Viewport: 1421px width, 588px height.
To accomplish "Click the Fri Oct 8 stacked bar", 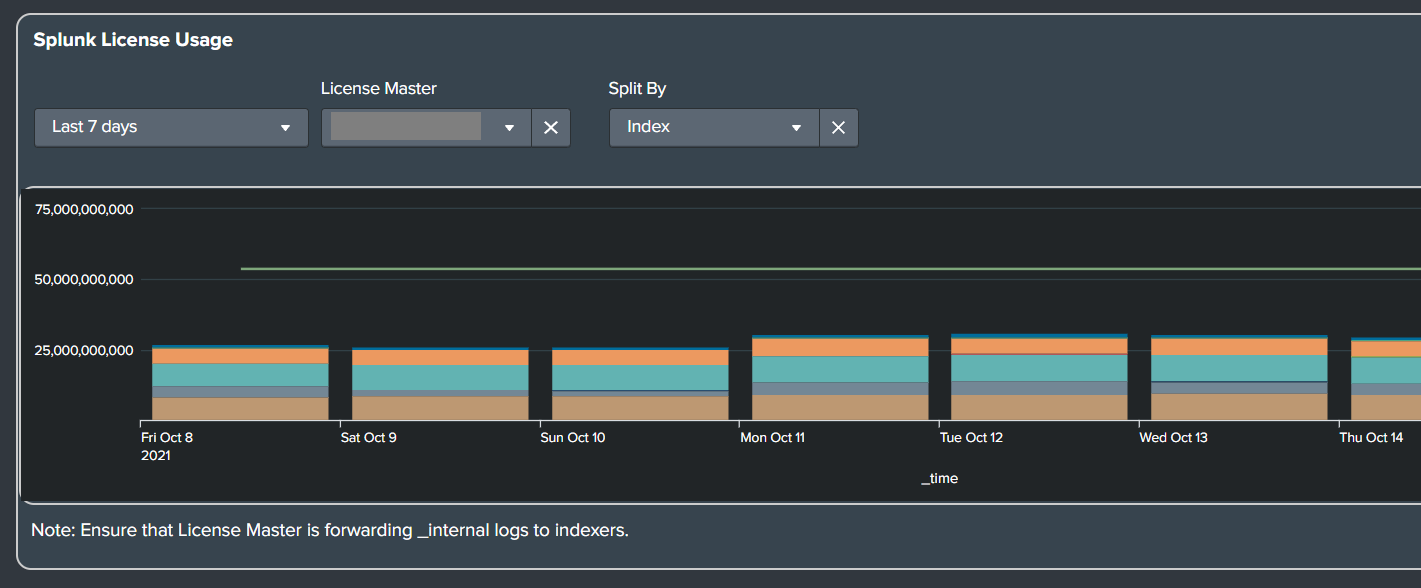I will [240, 383].
